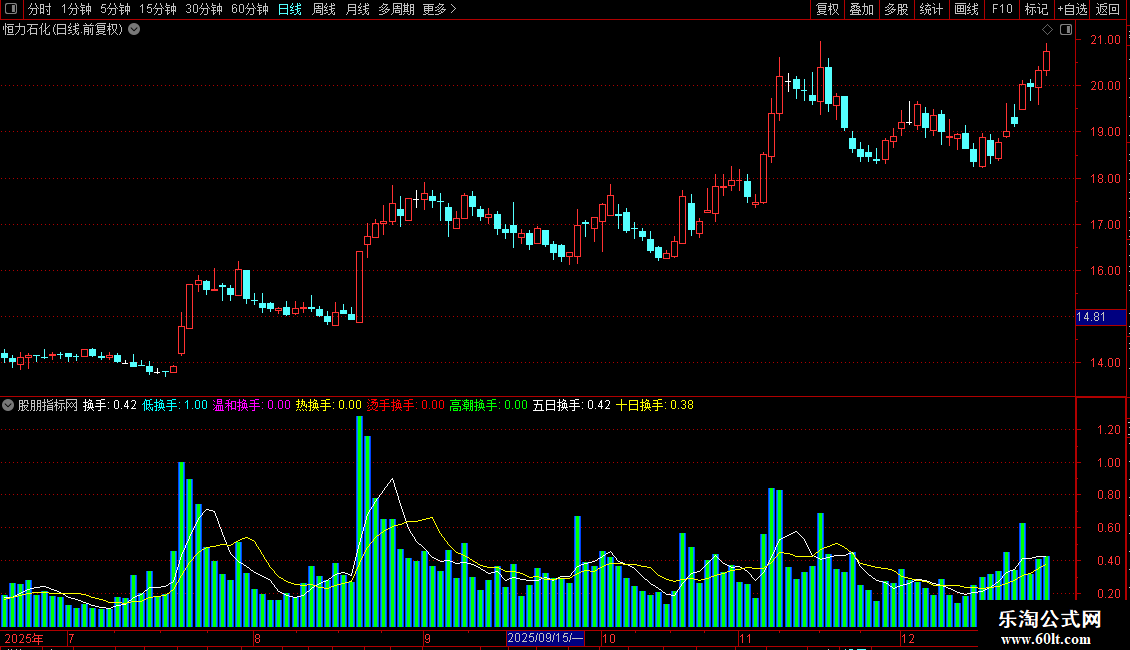The width and height of the screenshot is (1130, 650).
Task: Open the 画线 drawing tools
Action: (x=966, y=9)
